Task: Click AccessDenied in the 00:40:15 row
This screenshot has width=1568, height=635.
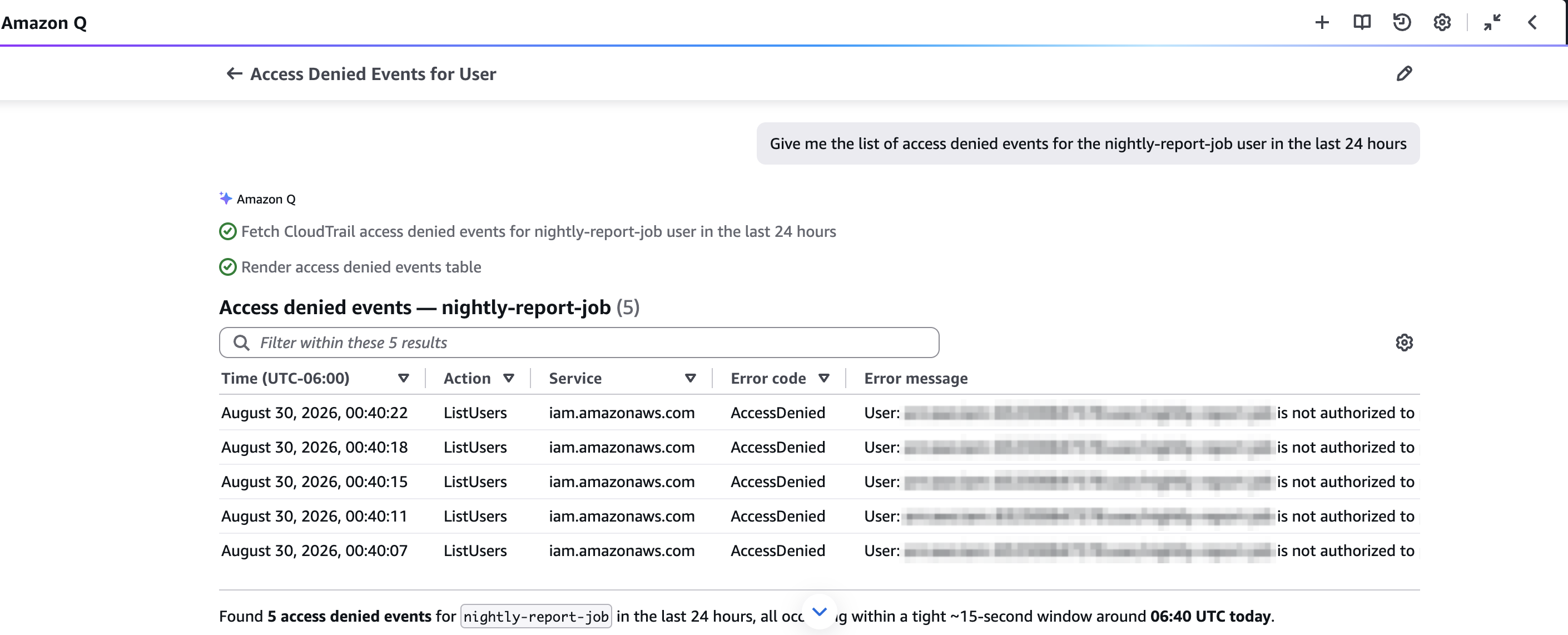Action: pos(778,482)
